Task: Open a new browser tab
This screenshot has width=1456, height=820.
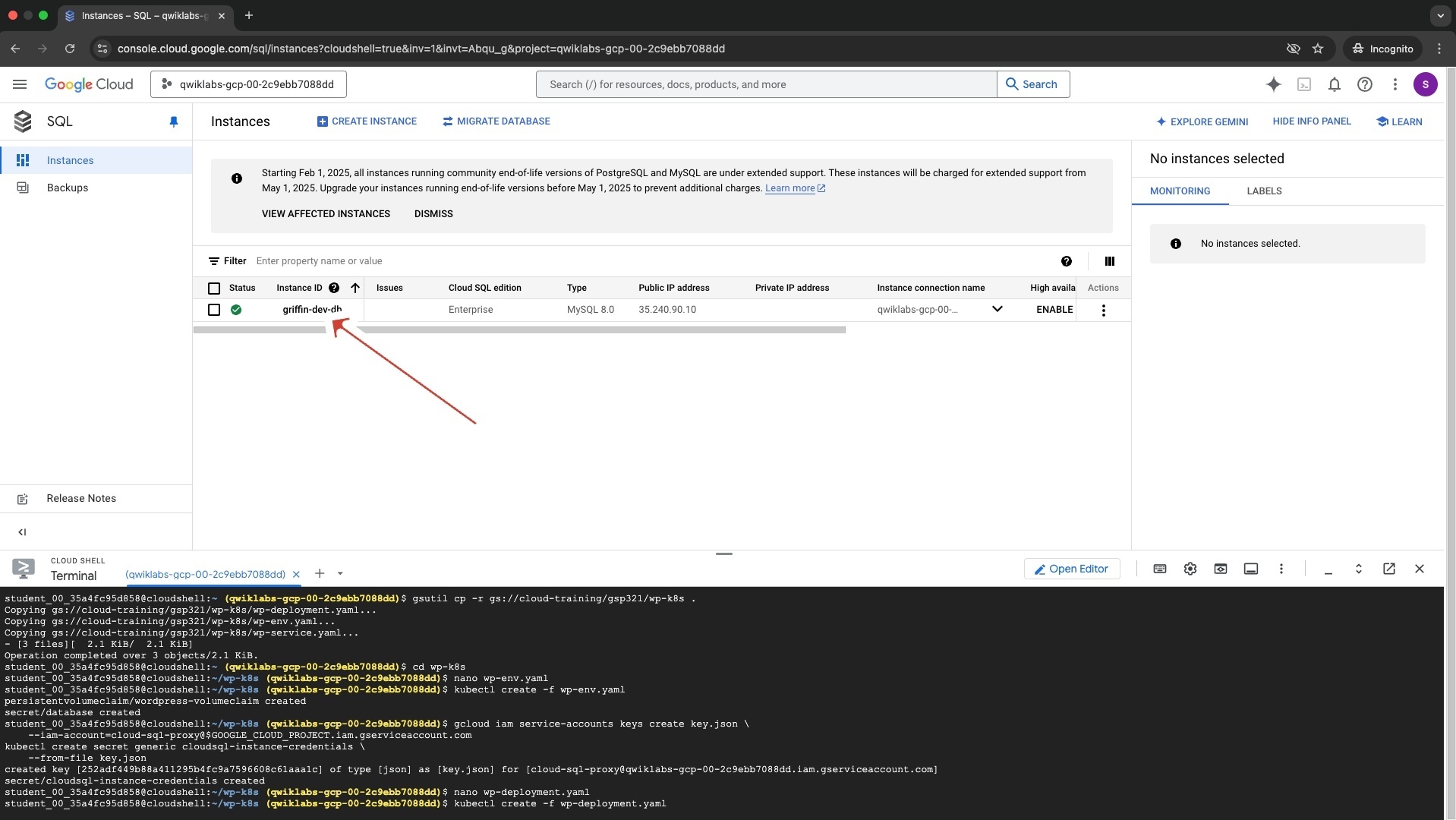Action: coord(249,15)
